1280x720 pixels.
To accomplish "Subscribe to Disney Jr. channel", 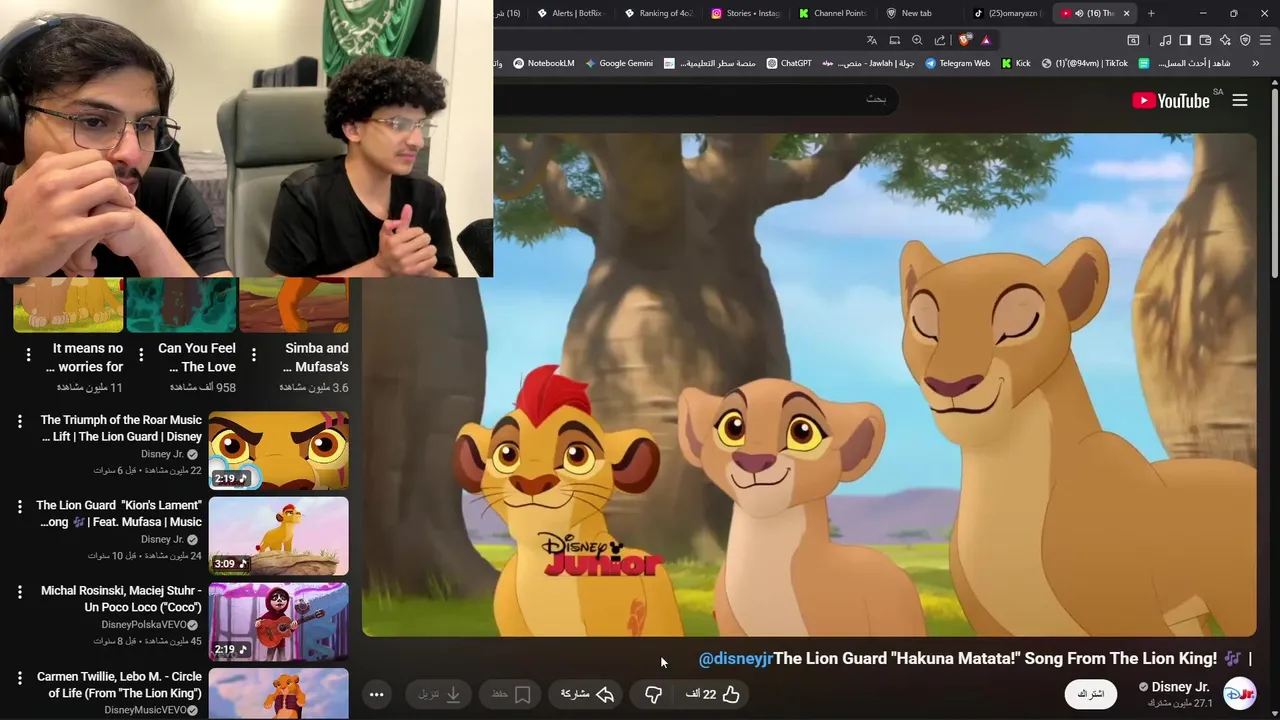I will click(x=1091, y=694).
